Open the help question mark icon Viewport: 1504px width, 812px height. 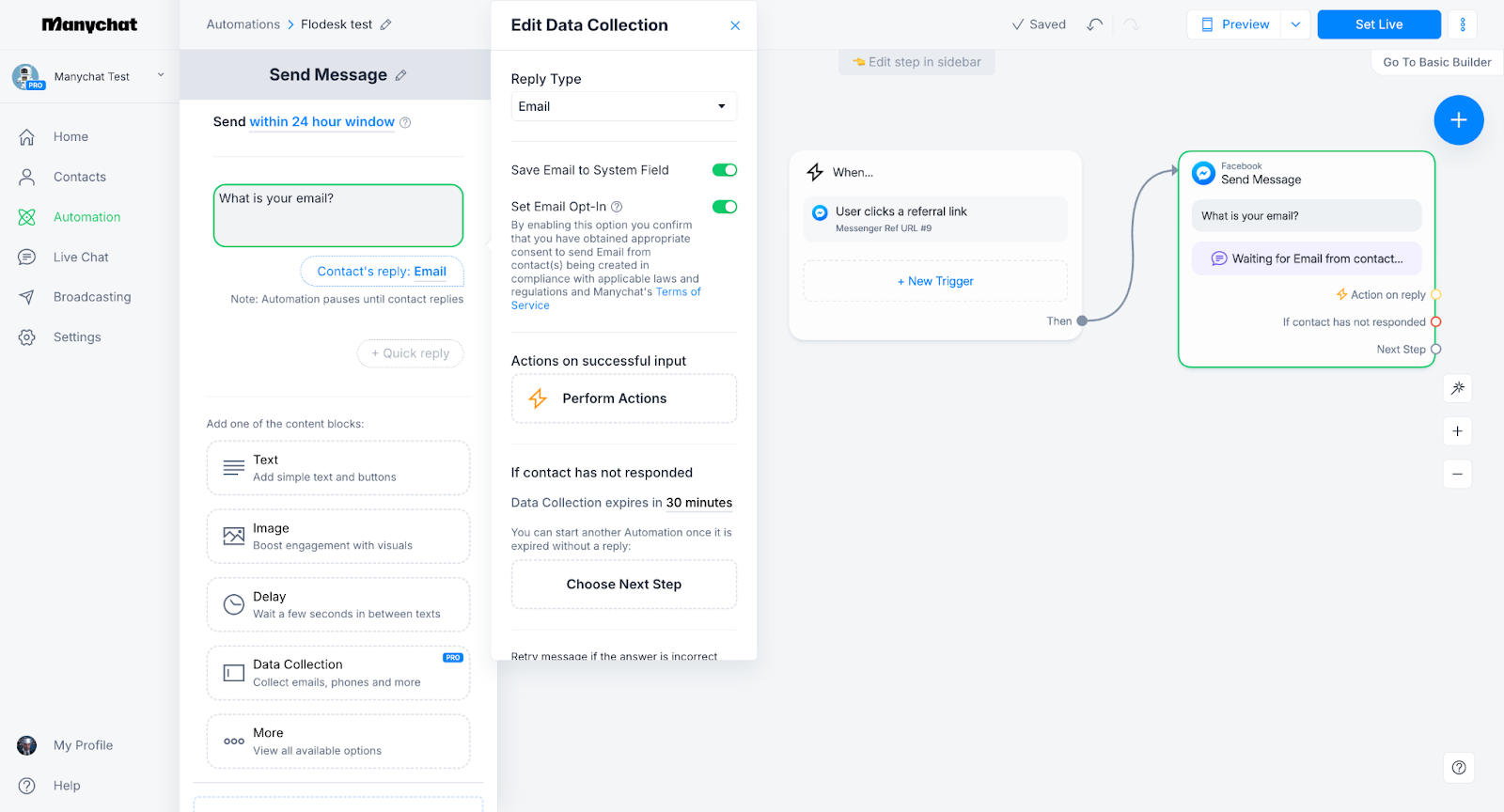(1458, 768)
